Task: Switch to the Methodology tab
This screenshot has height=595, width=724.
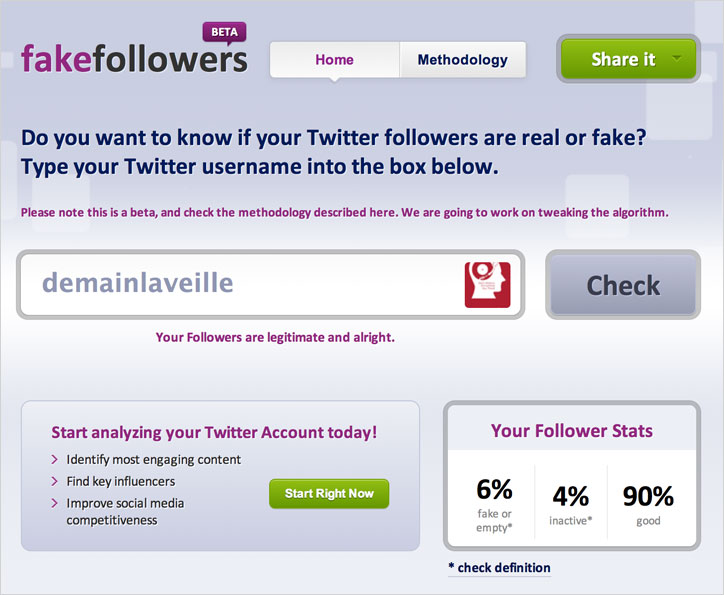Action: 463,60
